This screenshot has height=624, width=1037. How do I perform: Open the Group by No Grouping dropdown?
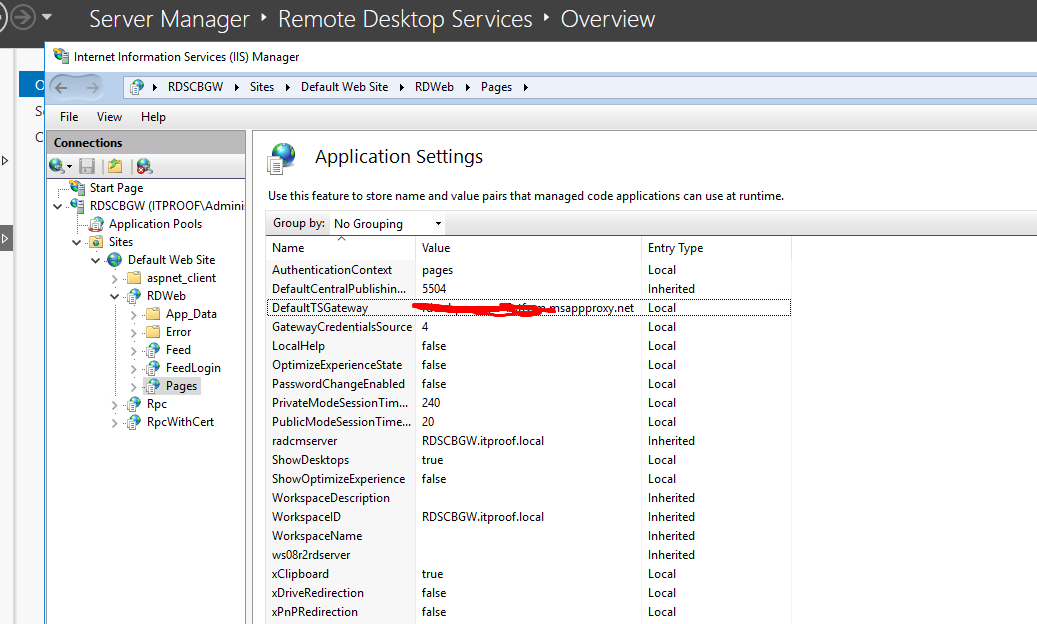click(x=387, y=223)
